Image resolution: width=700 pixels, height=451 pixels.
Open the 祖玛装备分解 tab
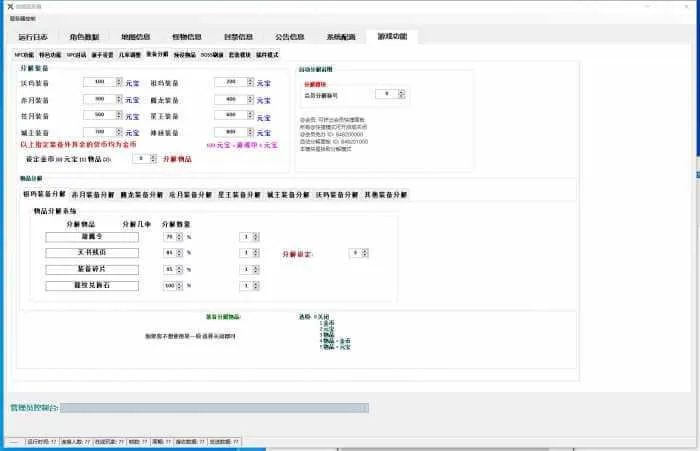tap(45, 194)
